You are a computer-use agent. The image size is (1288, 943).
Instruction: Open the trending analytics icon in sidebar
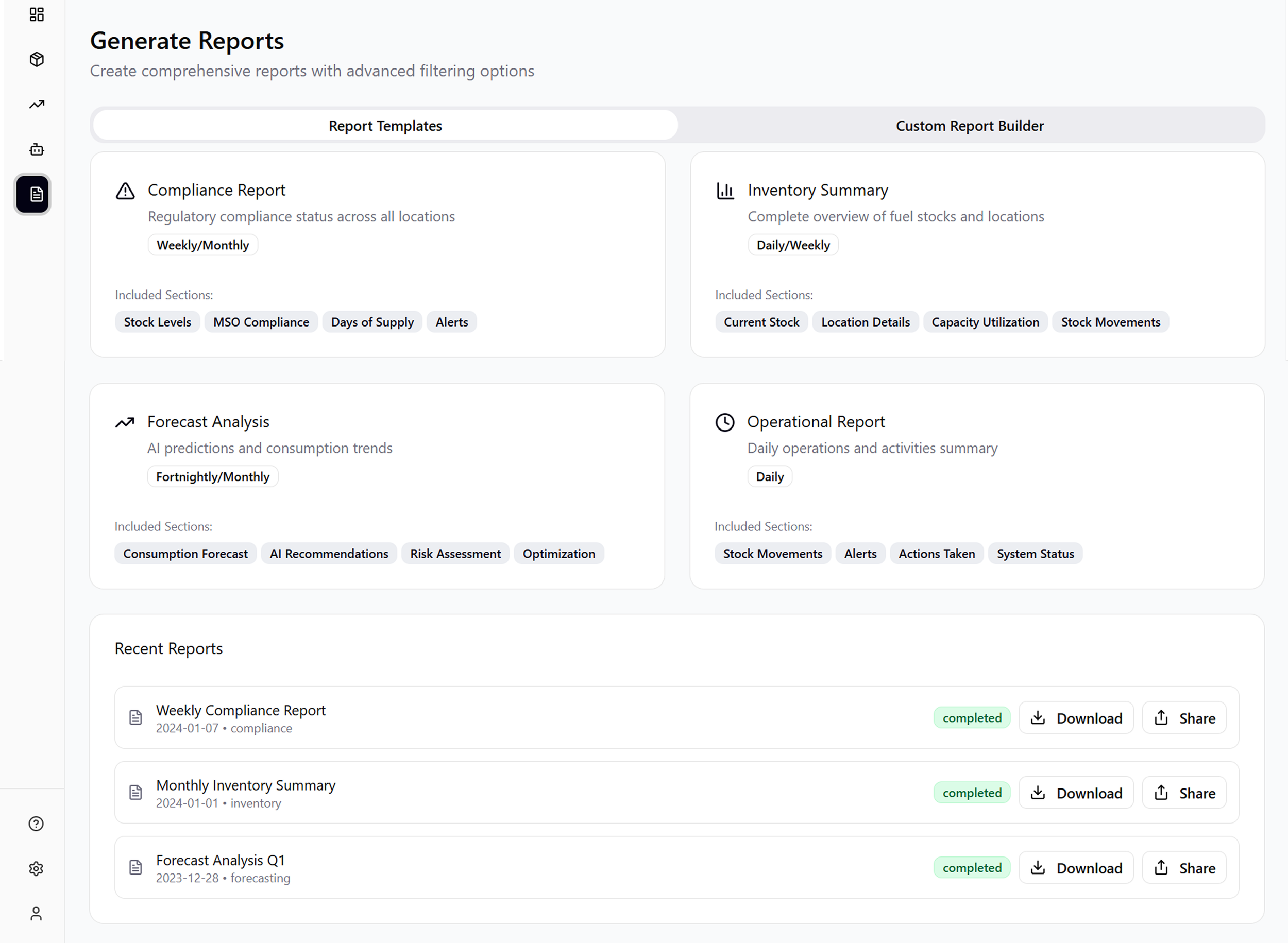point(37,105)
